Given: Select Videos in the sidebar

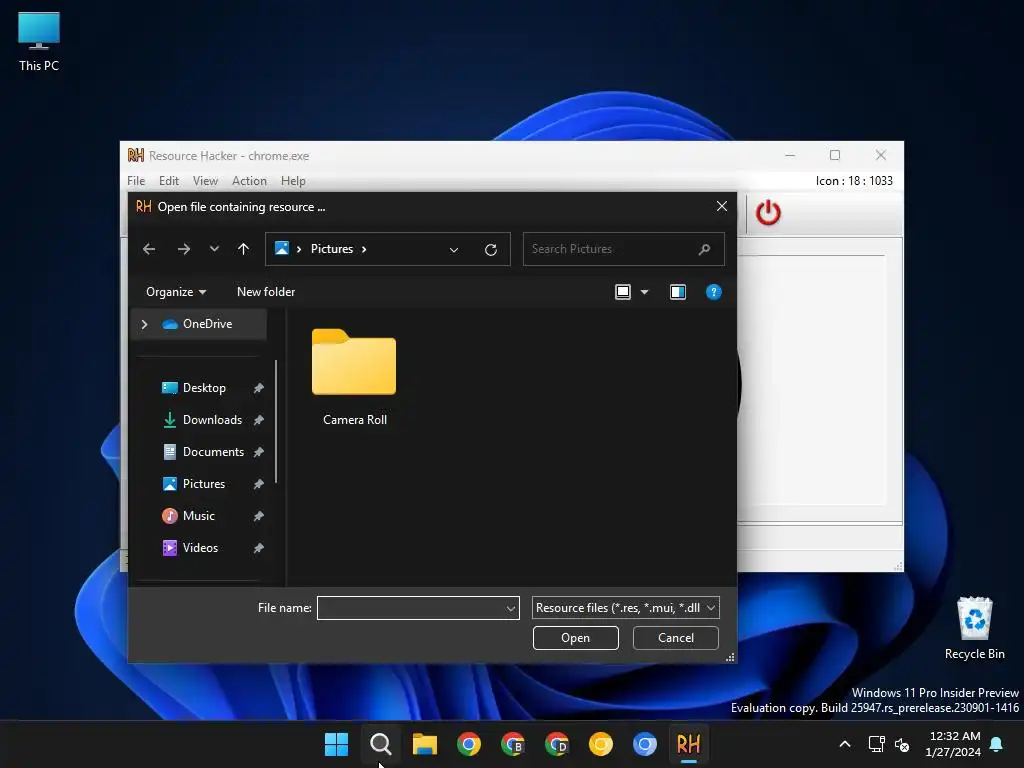Looking at the screenshot, I should tap(200, 548).
